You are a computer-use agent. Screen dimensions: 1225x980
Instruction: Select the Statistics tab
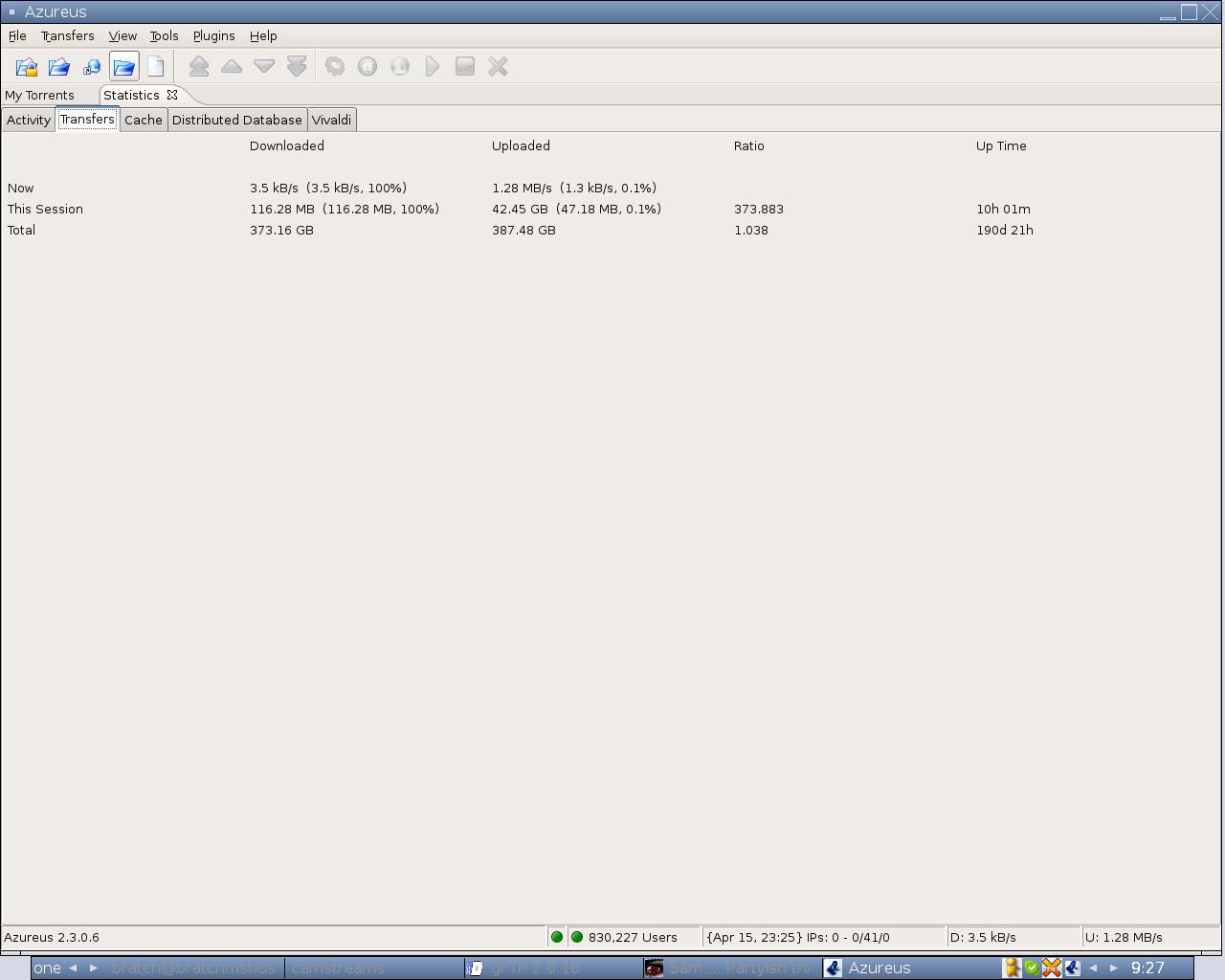pos(131,95)
